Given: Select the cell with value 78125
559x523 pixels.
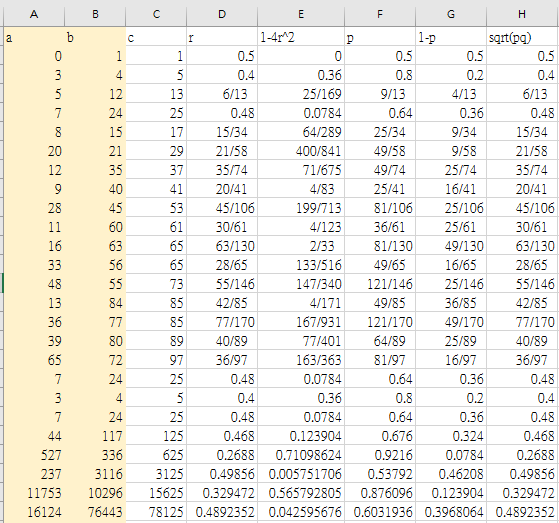Looking at the screenshot, I should point(156,512).
